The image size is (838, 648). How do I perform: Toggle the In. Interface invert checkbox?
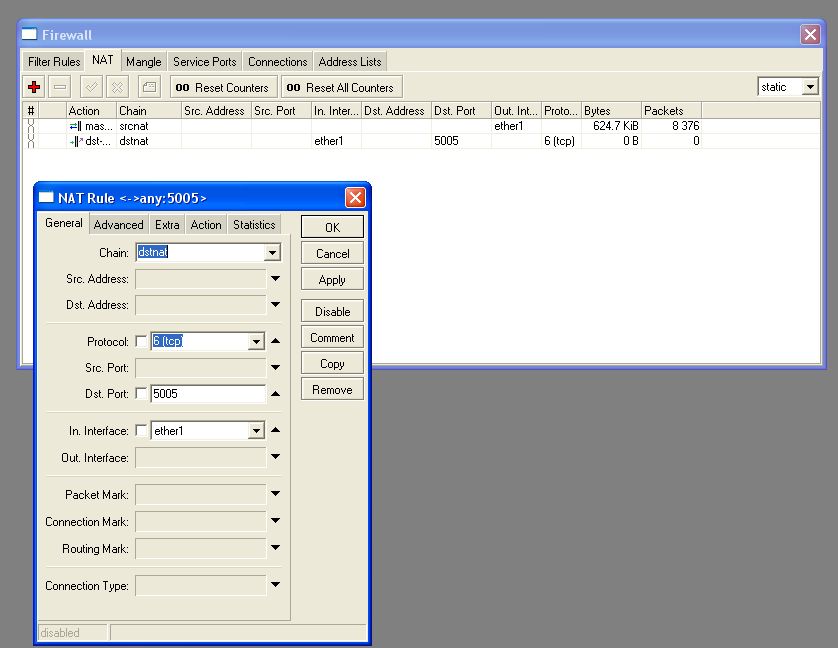[x=141, y=431]
